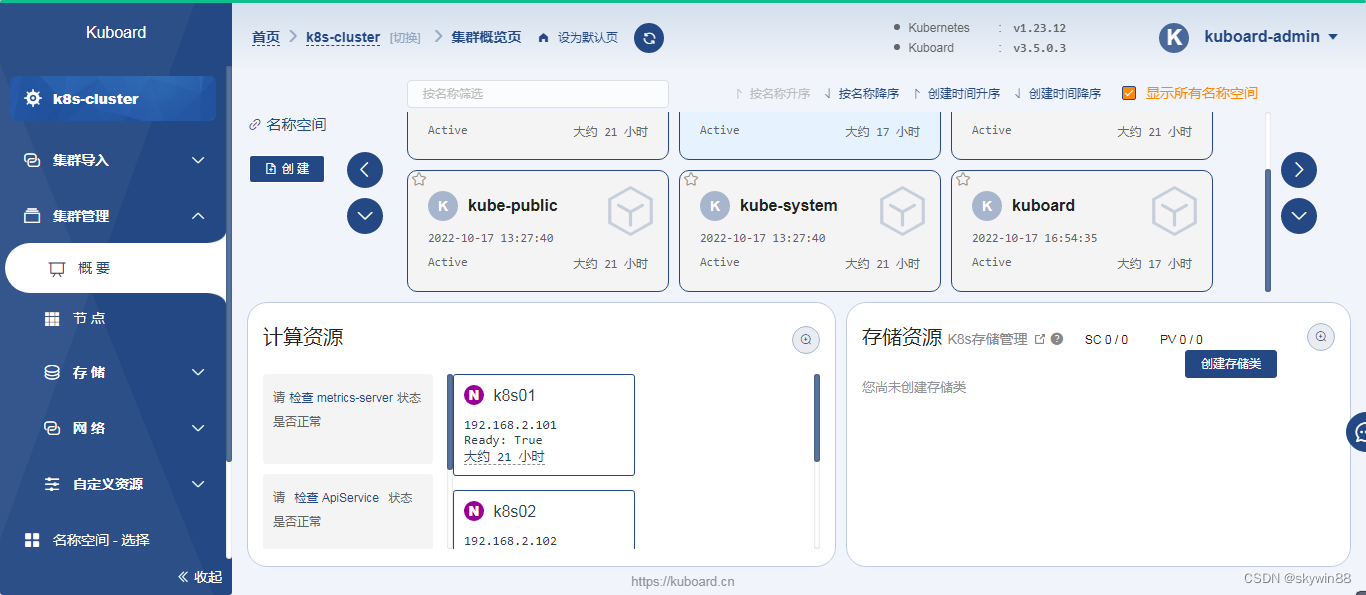The height and width of the screenshot is (595, 1366).
Task: Click 设为默认页 link
Action: (588, 38)
